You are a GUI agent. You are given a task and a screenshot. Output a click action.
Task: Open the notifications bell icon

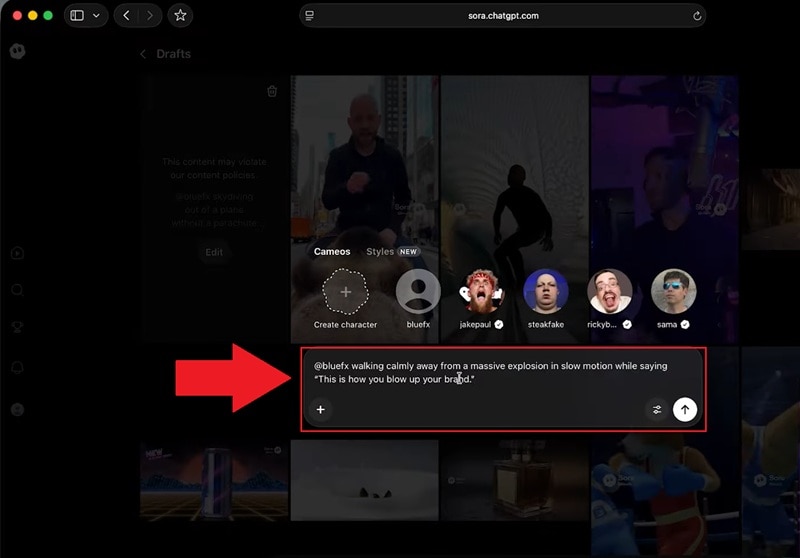tap(17, 367)
